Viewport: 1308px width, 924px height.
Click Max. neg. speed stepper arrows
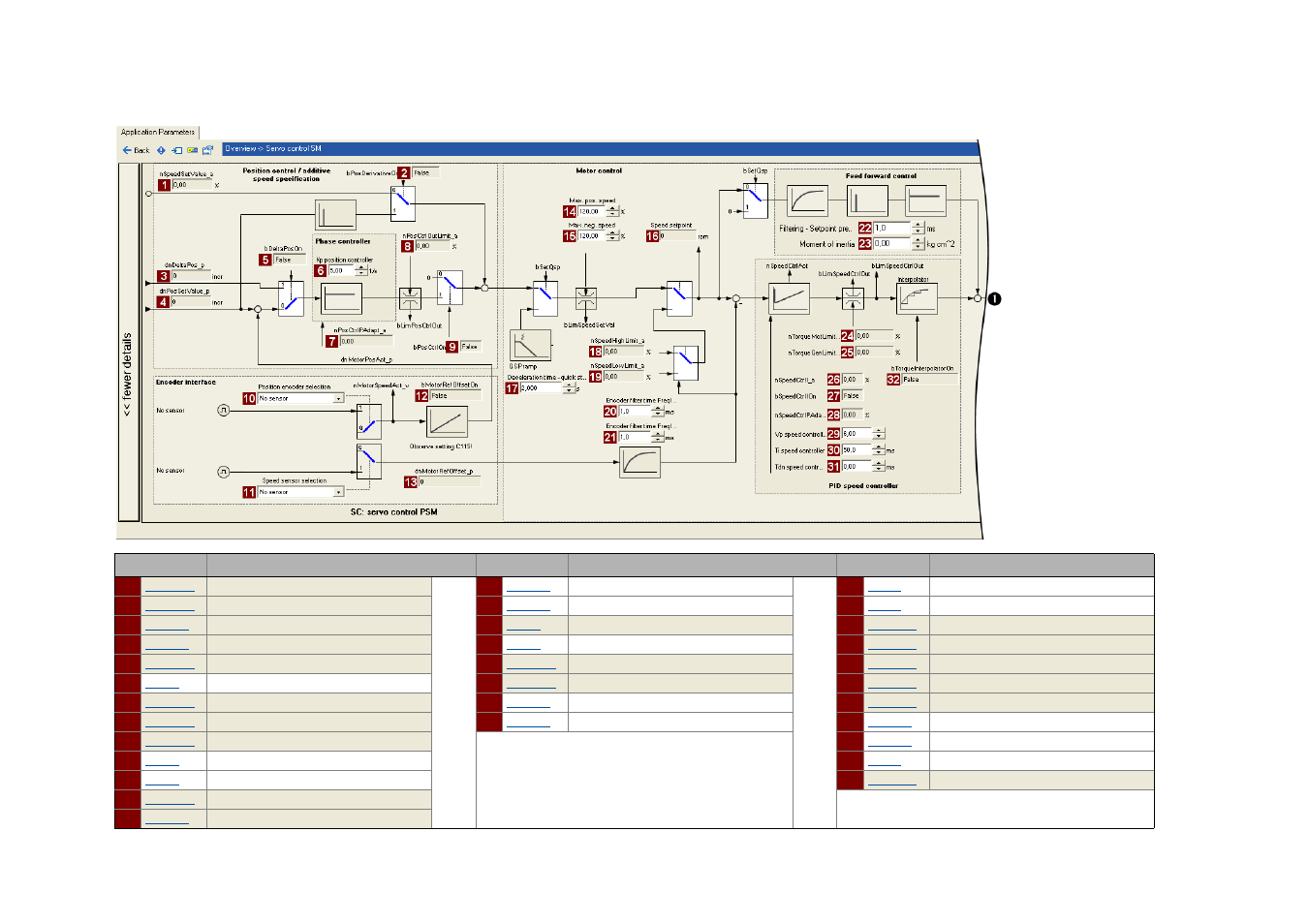coord(612,235)
